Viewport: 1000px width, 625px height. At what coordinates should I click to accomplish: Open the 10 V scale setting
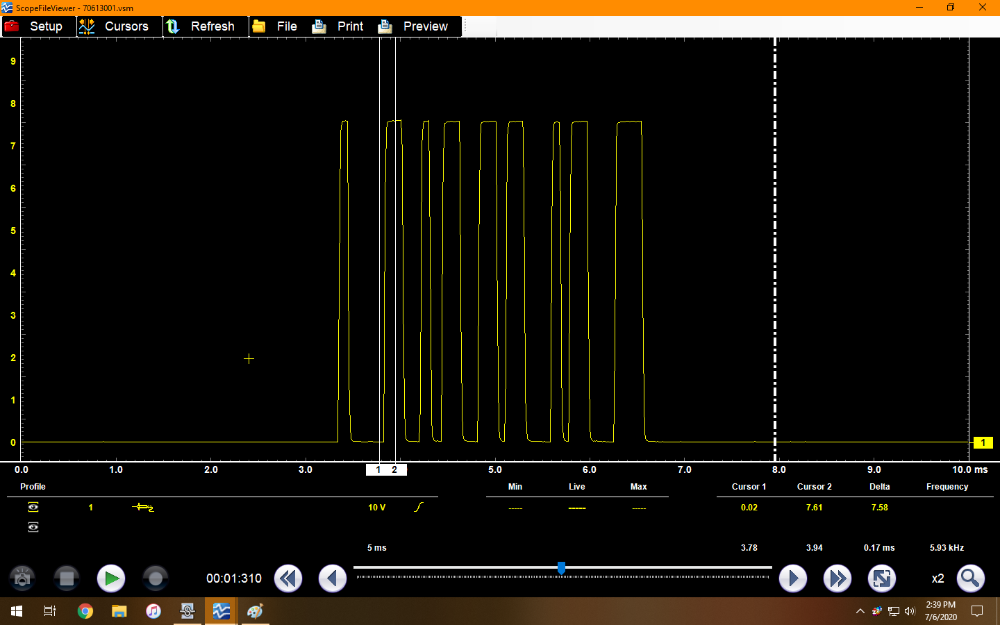click(376, 508)
